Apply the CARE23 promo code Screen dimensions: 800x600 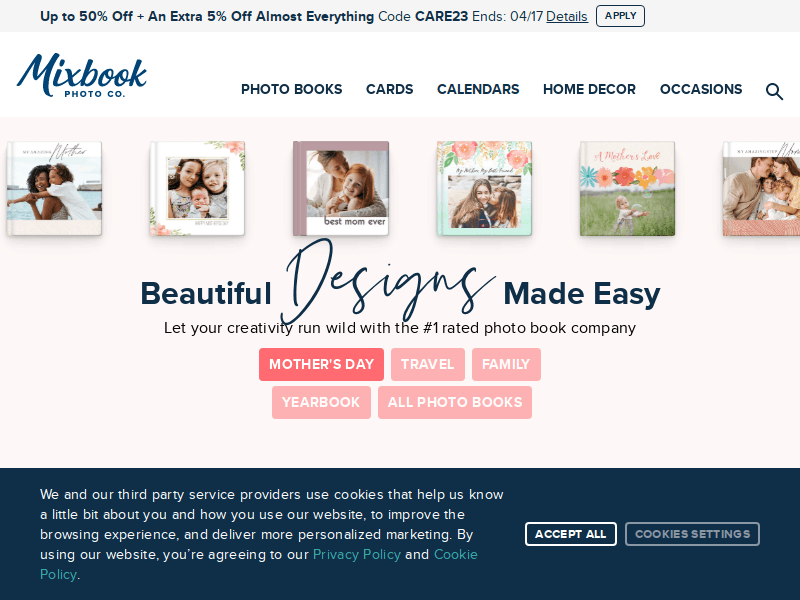620,16
